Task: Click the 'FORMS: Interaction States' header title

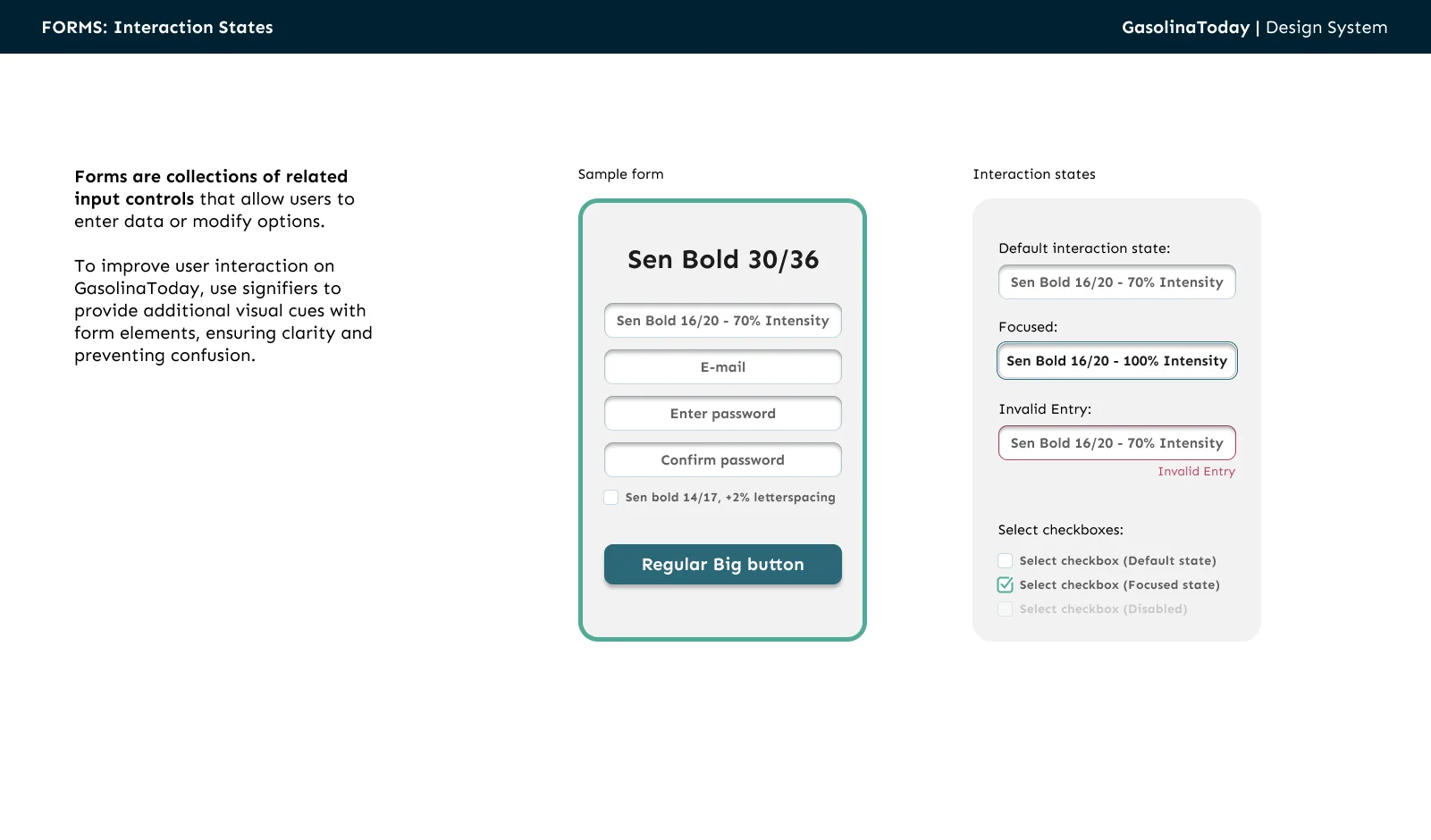Action: (x=157, y=28)
